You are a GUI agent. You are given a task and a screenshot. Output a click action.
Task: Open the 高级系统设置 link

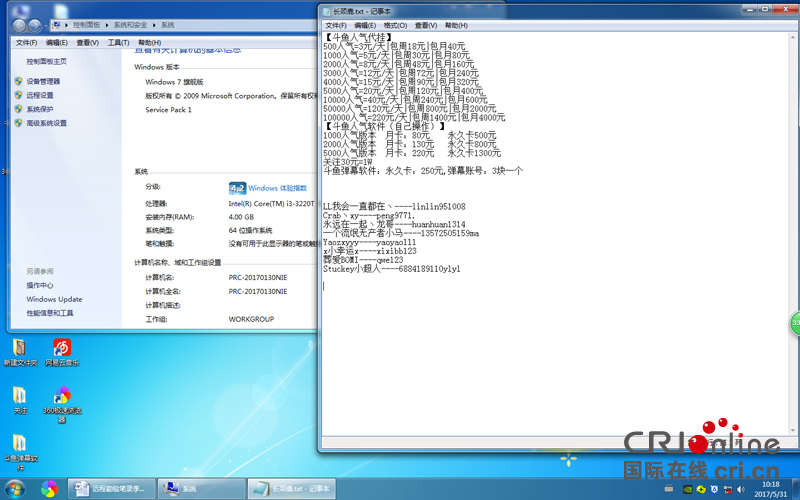(46, 122)
